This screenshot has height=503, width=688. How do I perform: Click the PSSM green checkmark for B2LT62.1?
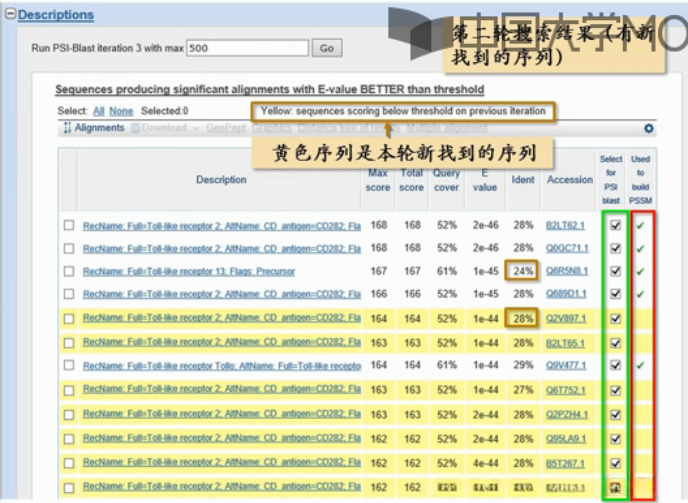641,226
